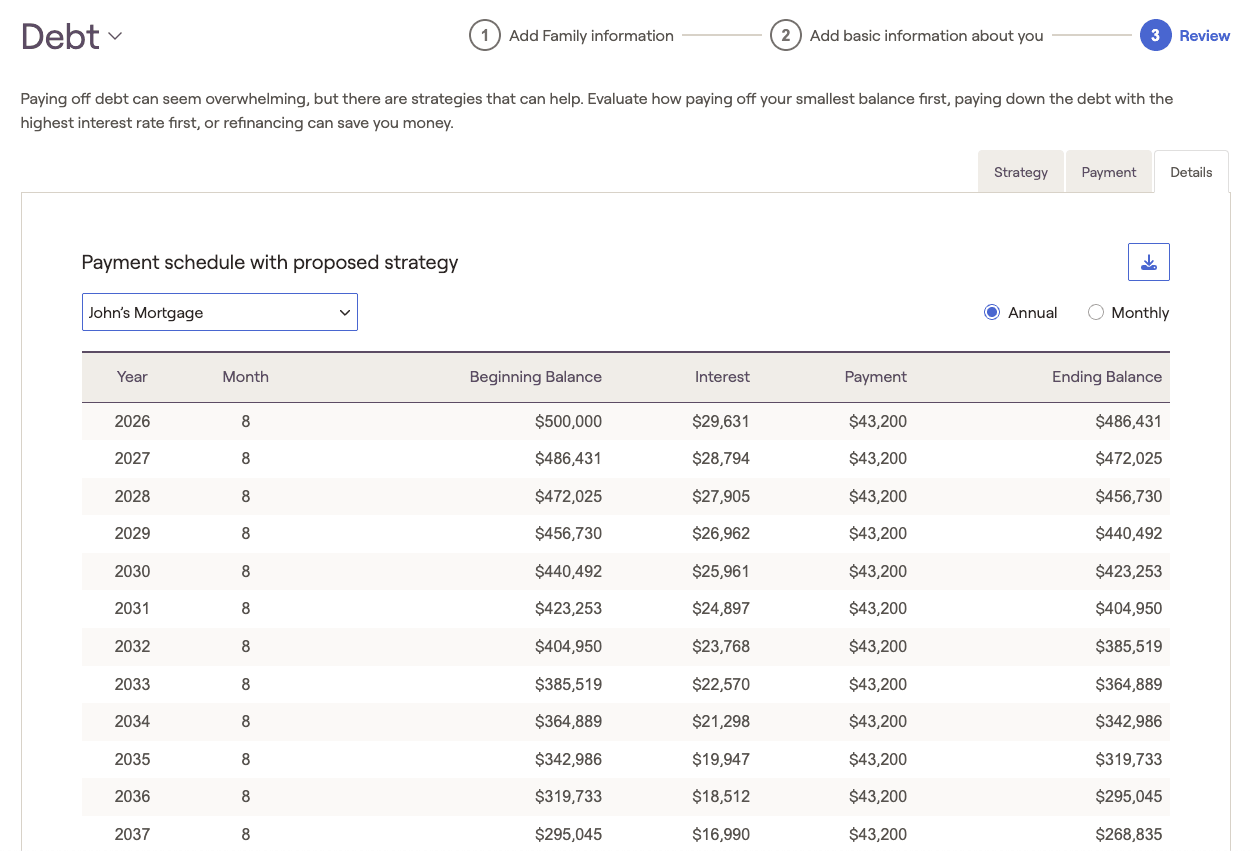
Task: Click the $26,962 interest value
Action: (x=721, y=534)
